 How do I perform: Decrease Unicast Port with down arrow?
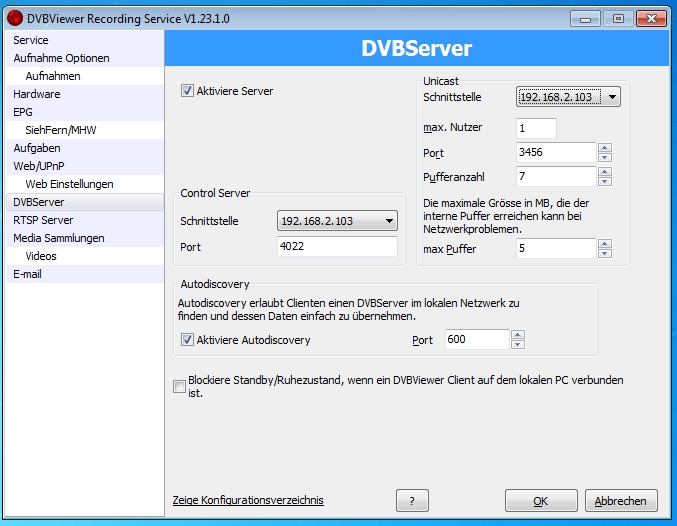[604, 158]
